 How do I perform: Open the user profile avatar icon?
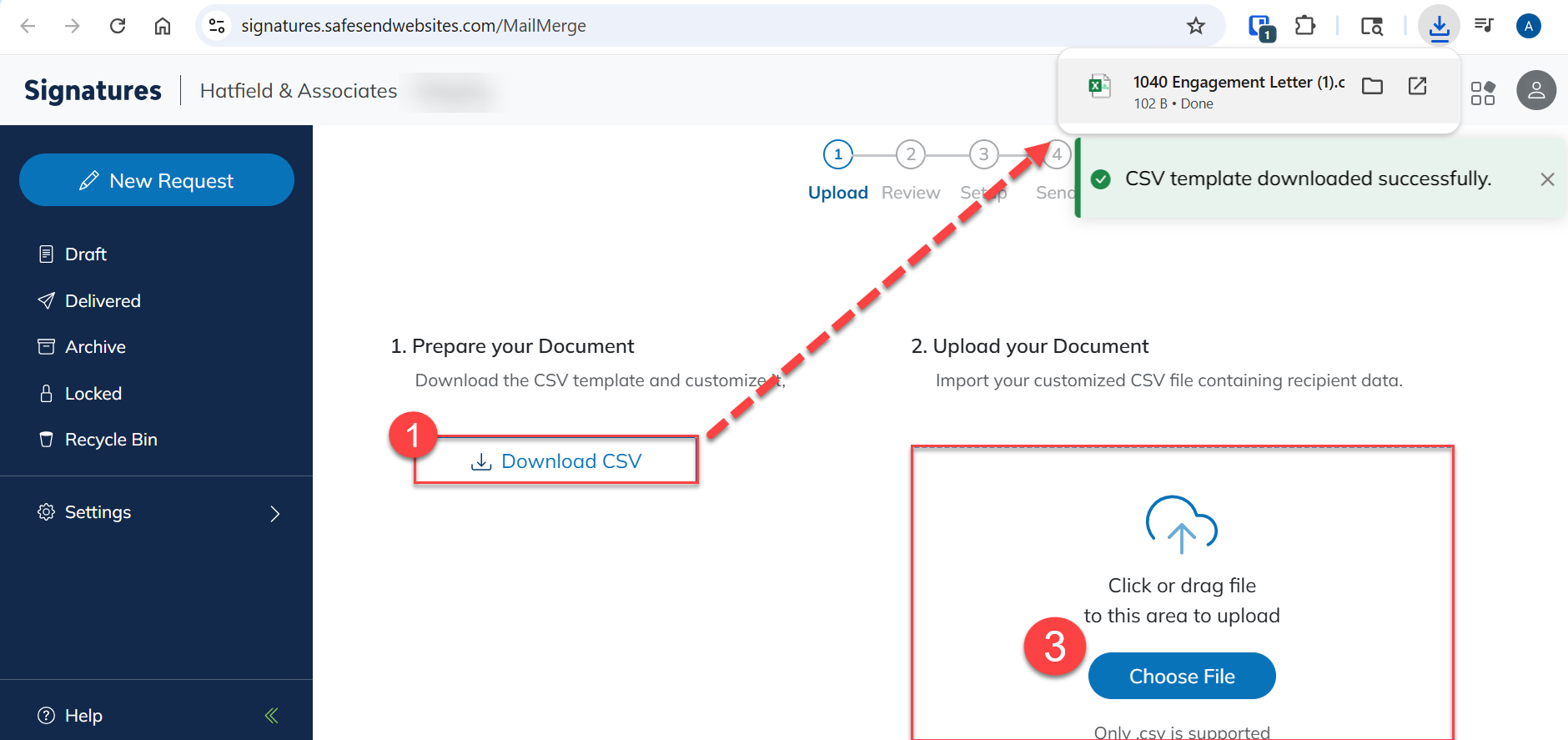click(x=1535, y=90)
